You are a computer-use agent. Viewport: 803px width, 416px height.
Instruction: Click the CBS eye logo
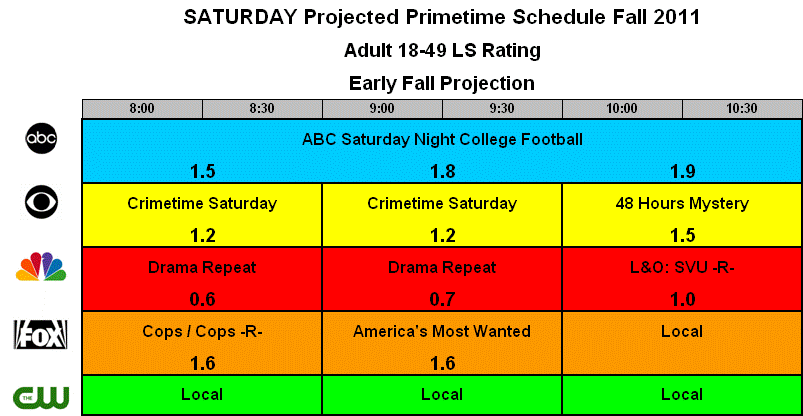(x=40, y=204)
